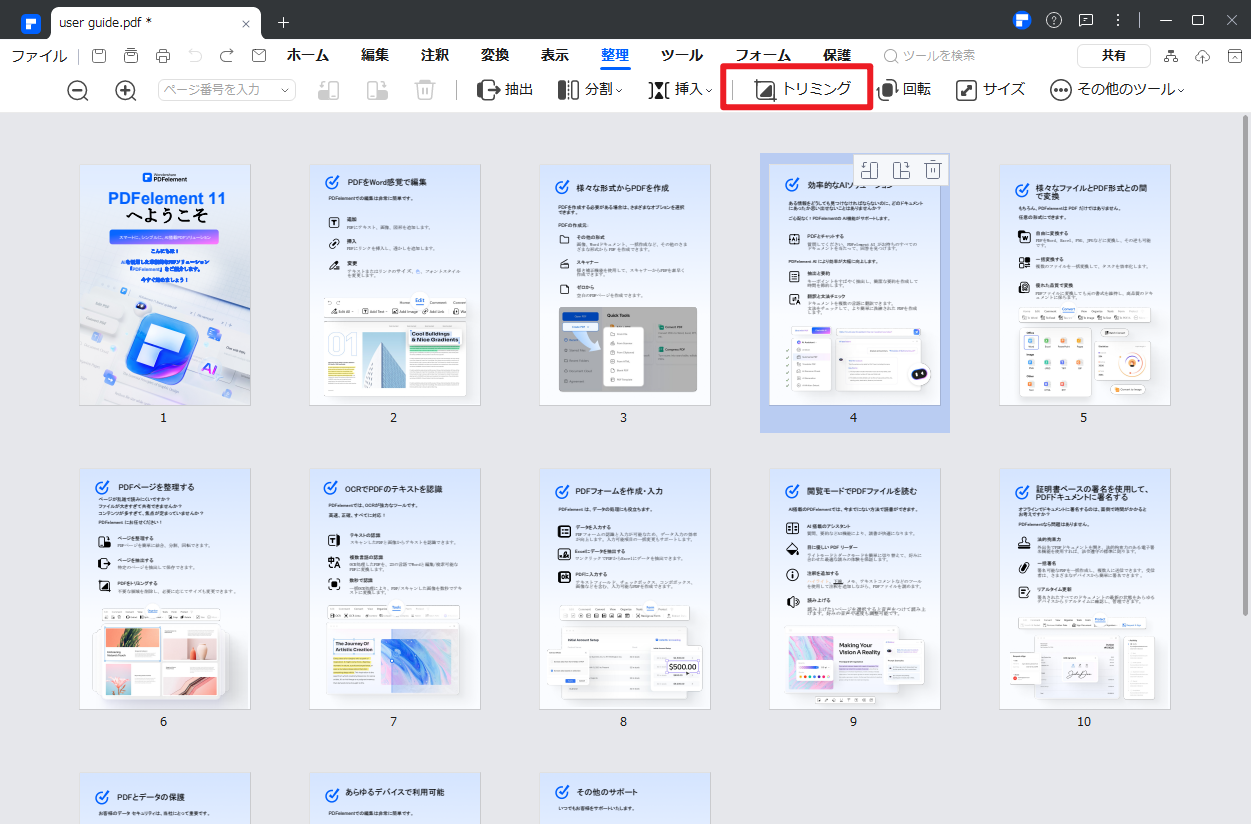
Task: Switch to the ホーム tab
Action: (308, 56)
